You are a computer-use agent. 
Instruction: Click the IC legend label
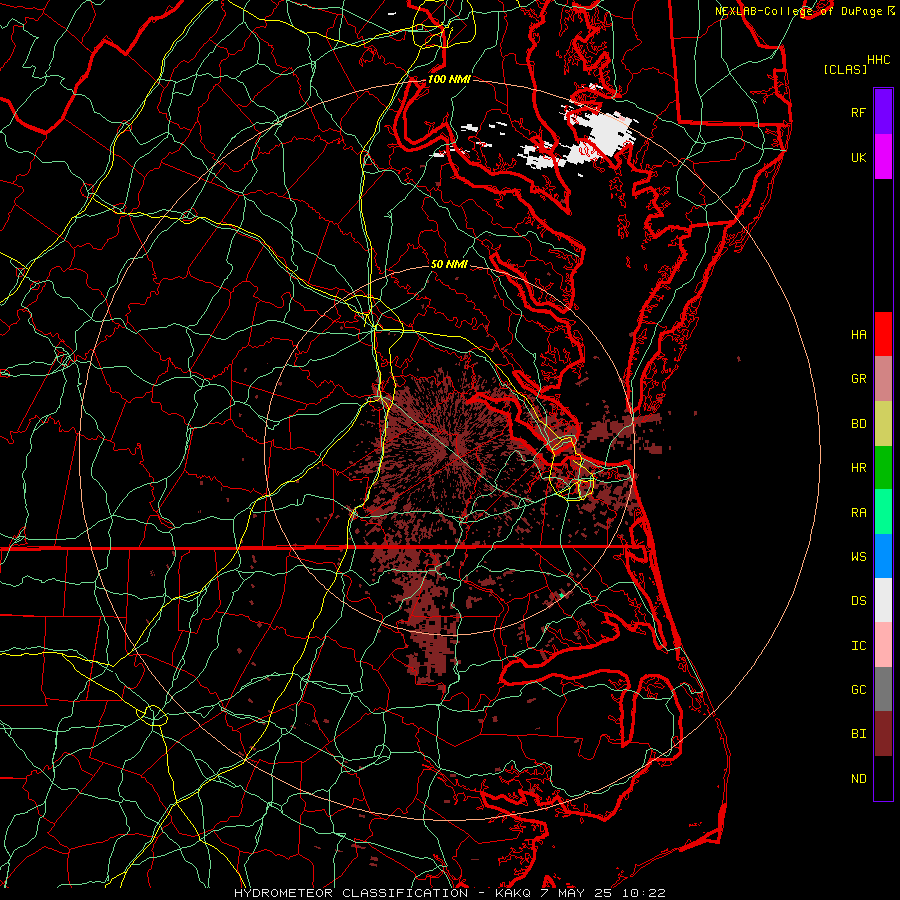tap(858, 646)
